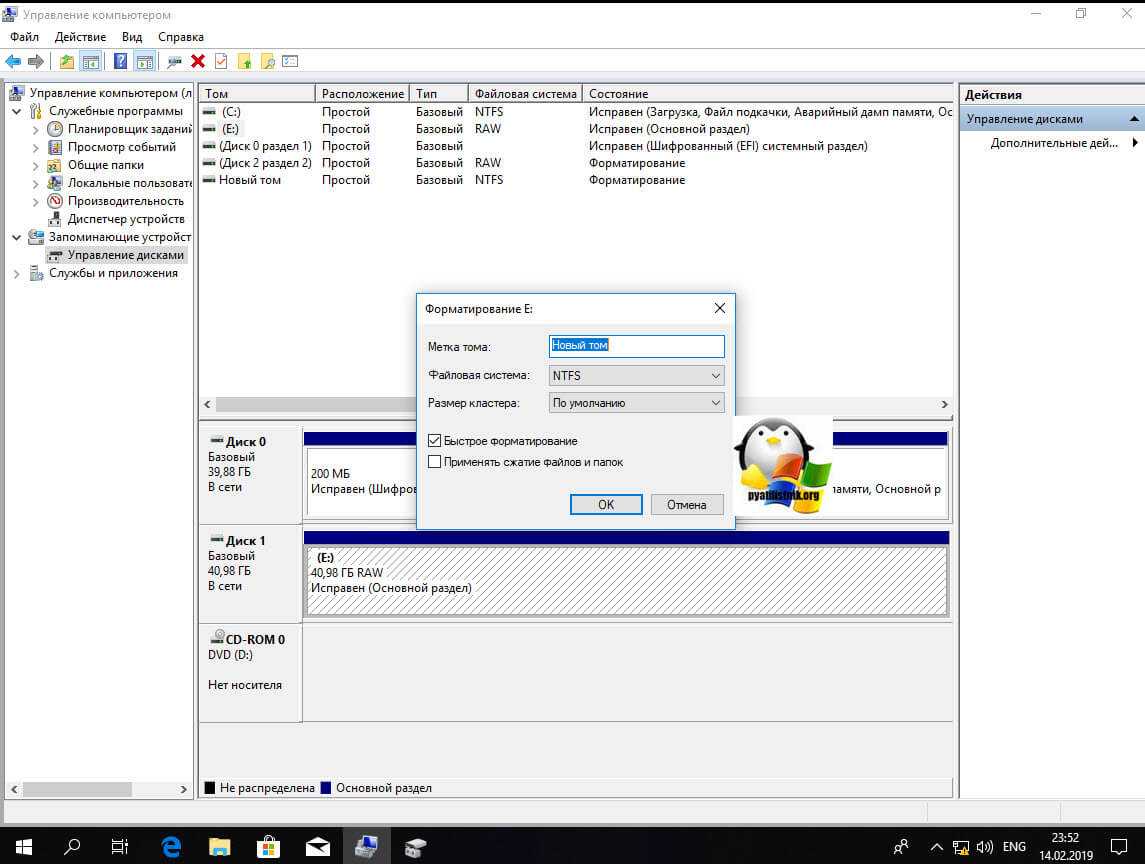Click the Метка тома text field
Viewport: 1145px width, 864px height.
[x=636, y=346]
